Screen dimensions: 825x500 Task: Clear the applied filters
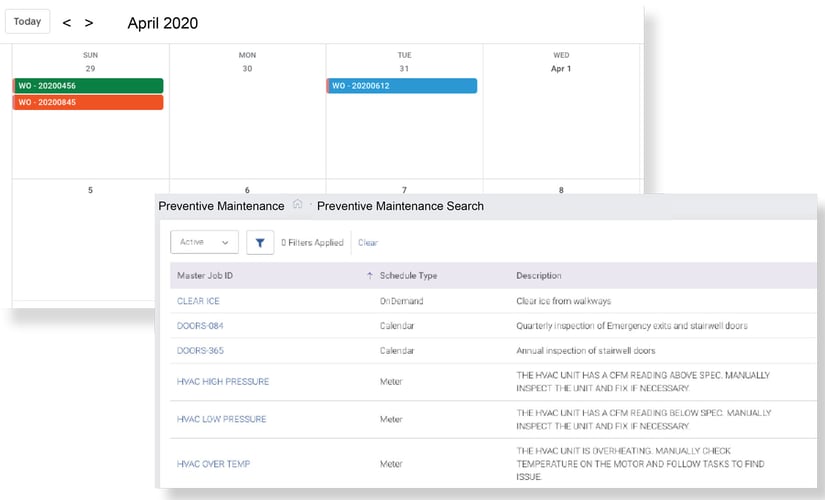(x=368, y=243)
